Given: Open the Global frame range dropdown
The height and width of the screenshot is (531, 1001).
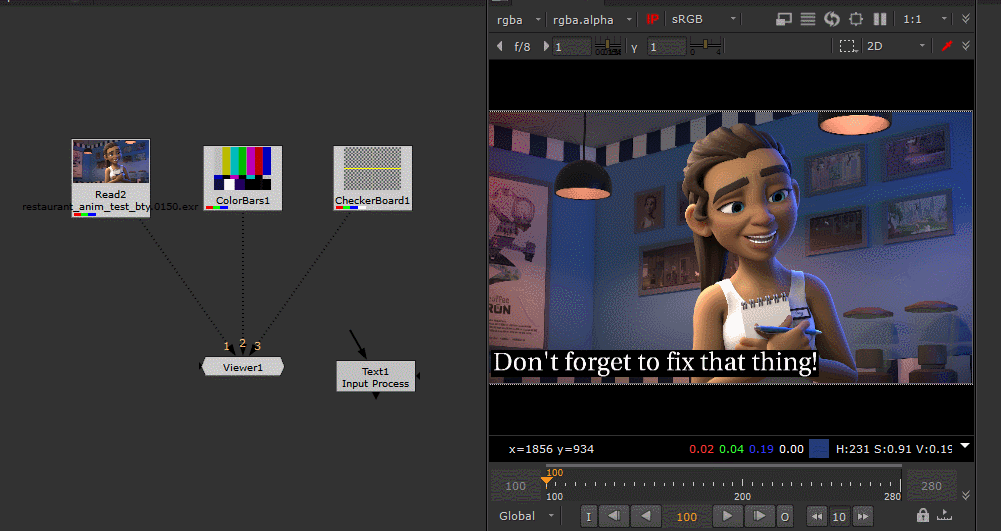Looking at the screenshot, I should 526,516.
